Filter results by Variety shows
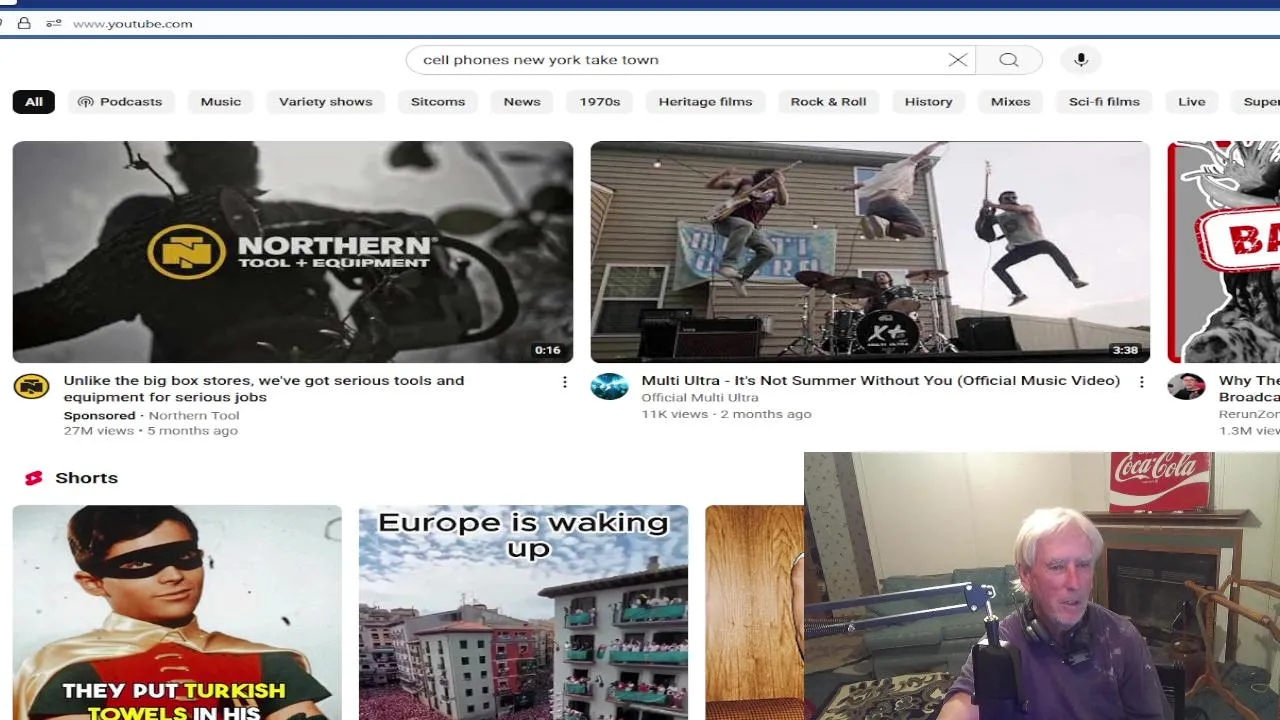This screenshot has width=1280, height=720. pos(326,102)
